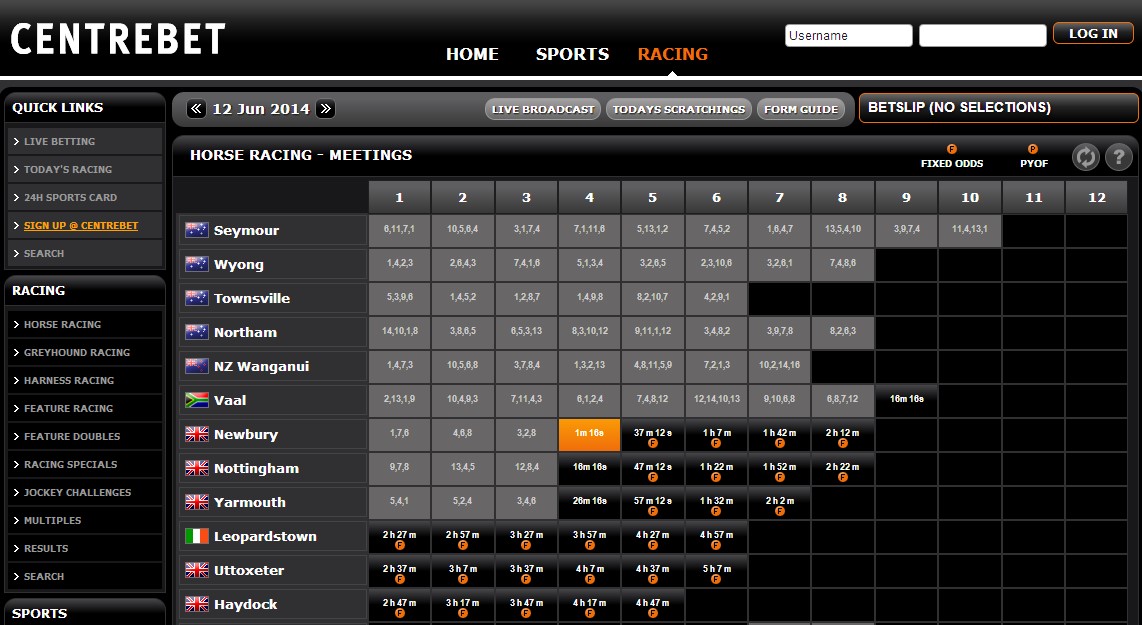Click the Newbury UK flag icon

click(x=197, y=434)
